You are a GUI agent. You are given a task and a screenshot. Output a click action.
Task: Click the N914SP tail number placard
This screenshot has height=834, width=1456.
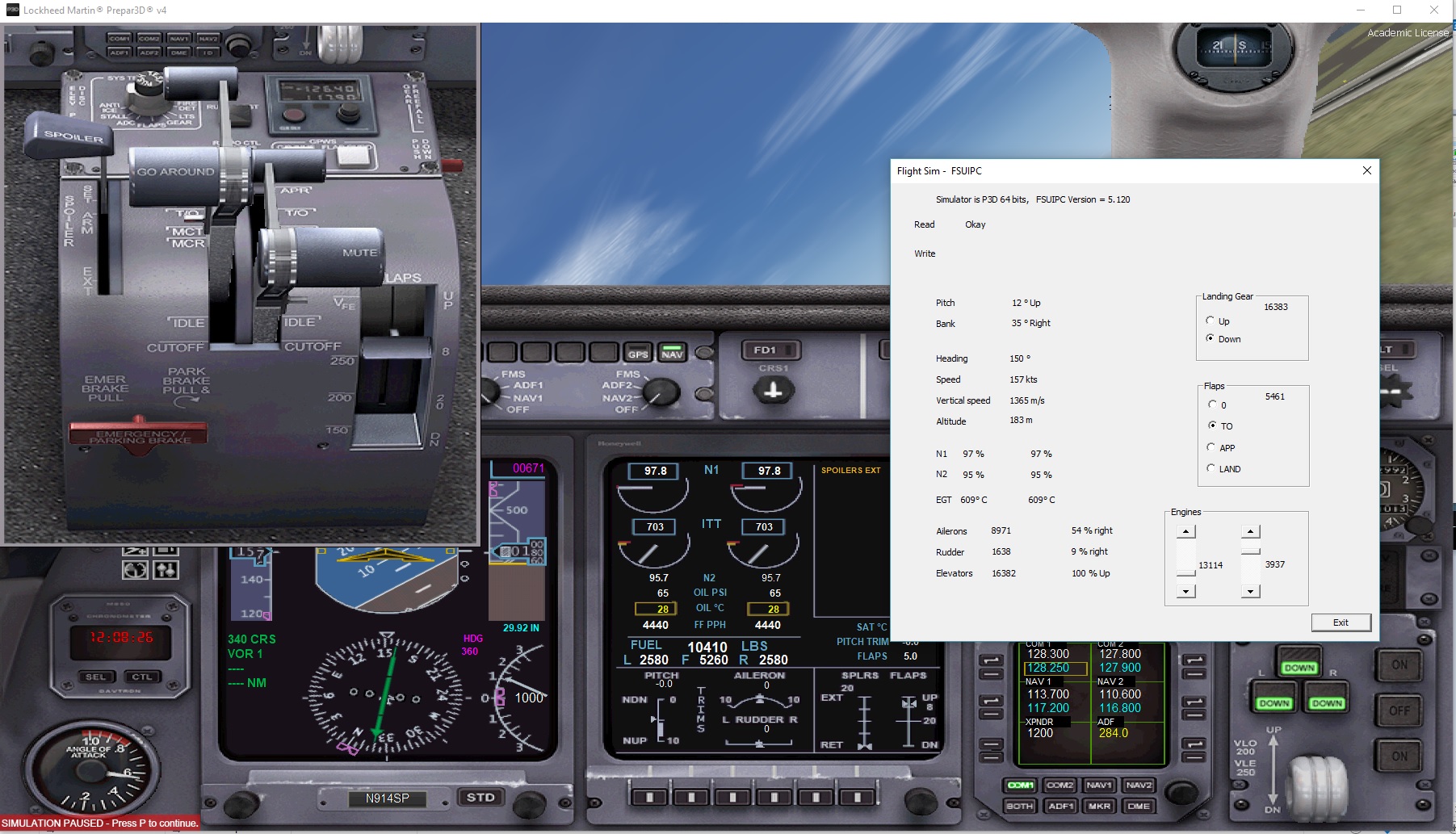coord(387,798)
